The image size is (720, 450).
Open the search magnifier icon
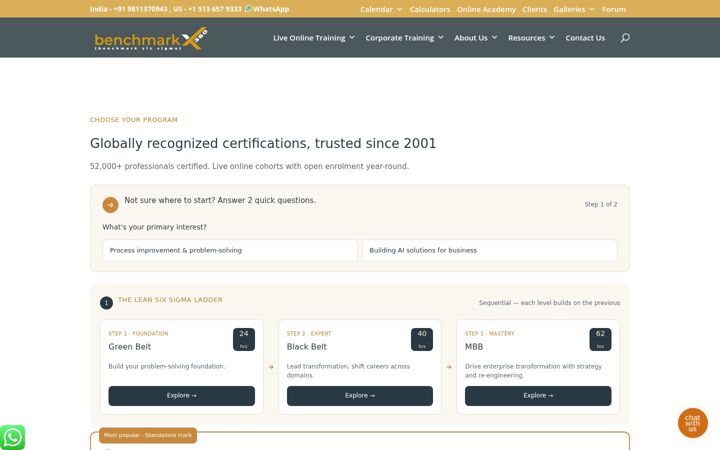(624, 38)
